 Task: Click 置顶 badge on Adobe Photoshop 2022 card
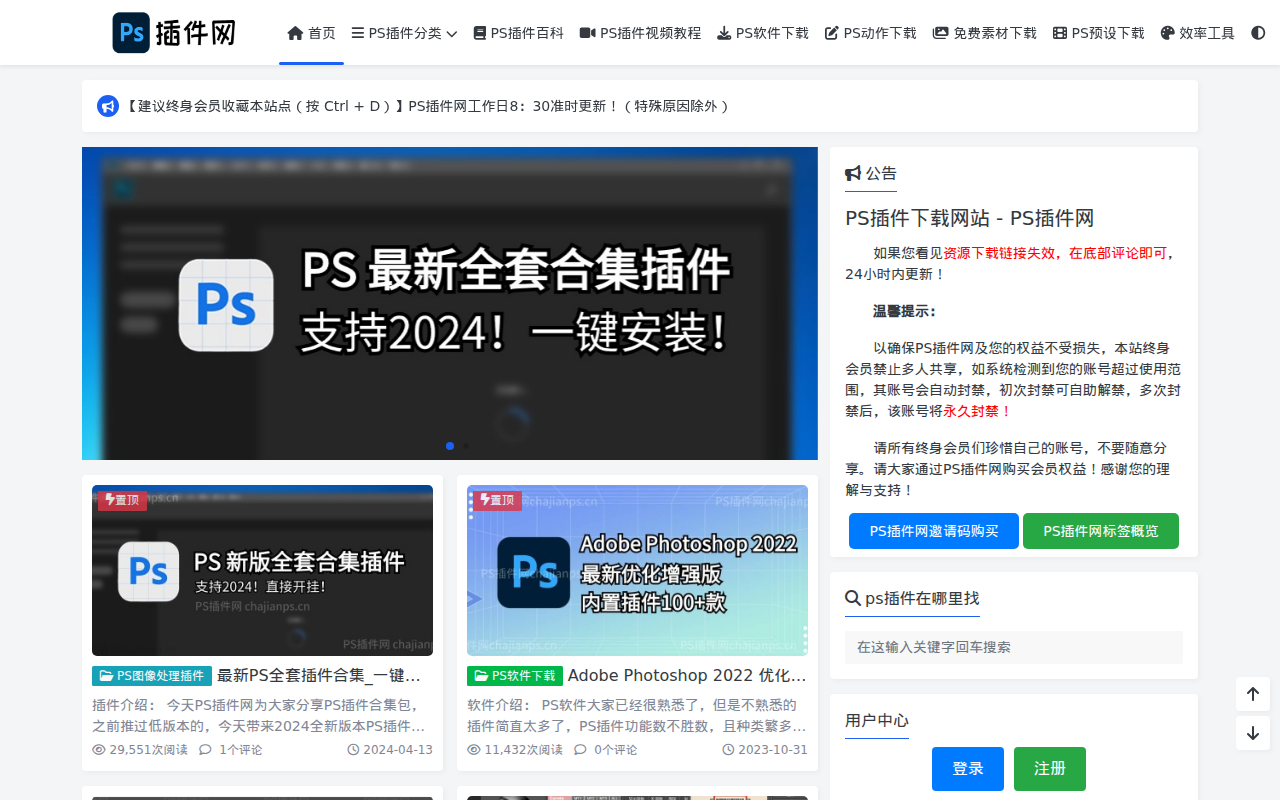(497, 500)
